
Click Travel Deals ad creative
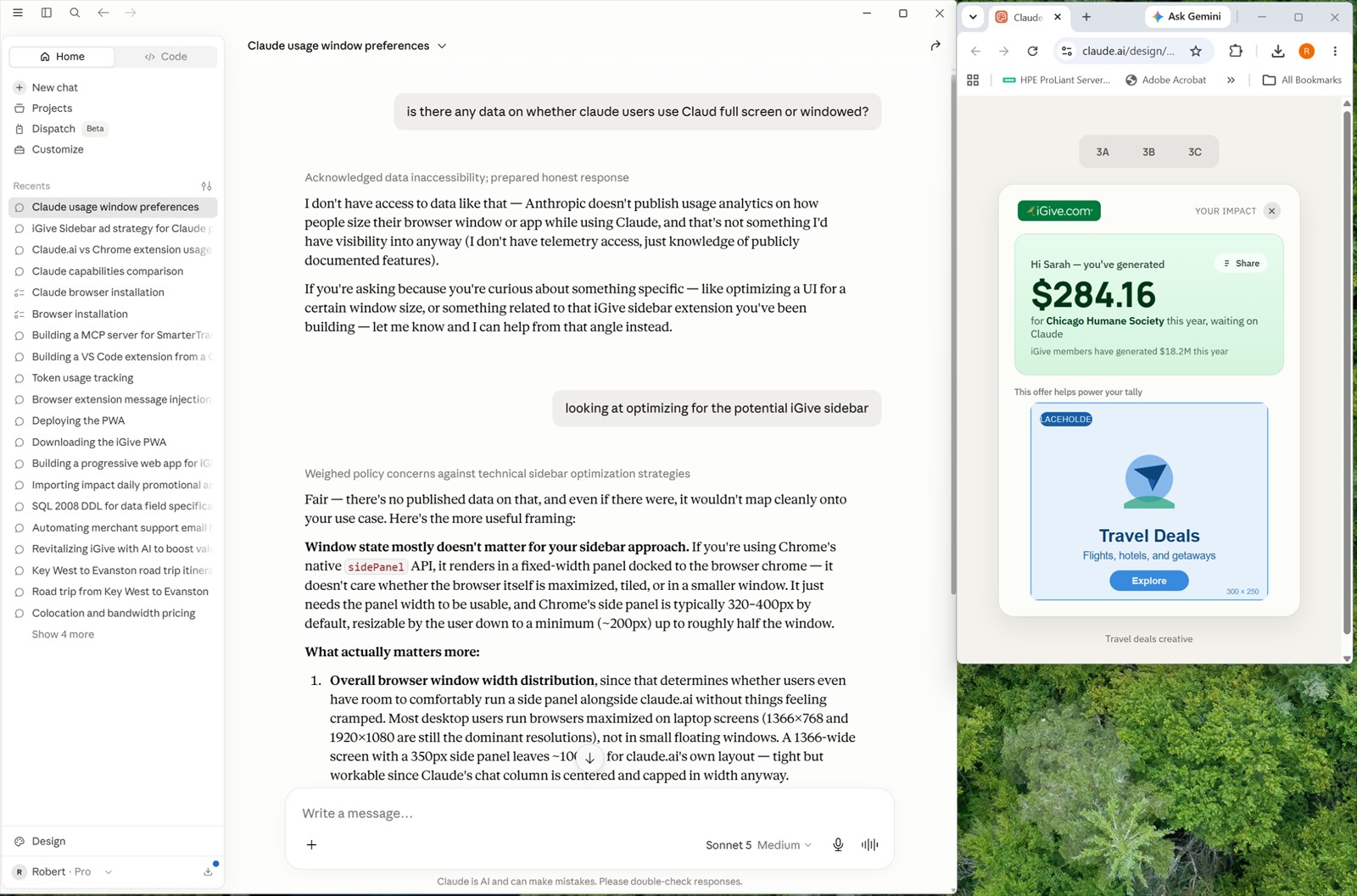pos(1149,502)
